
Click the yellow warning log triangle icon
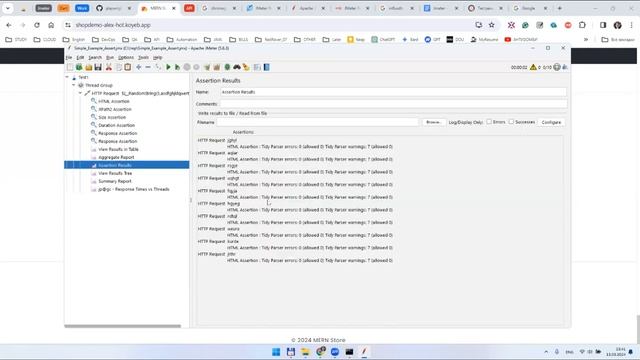click(x=533, y=67)
